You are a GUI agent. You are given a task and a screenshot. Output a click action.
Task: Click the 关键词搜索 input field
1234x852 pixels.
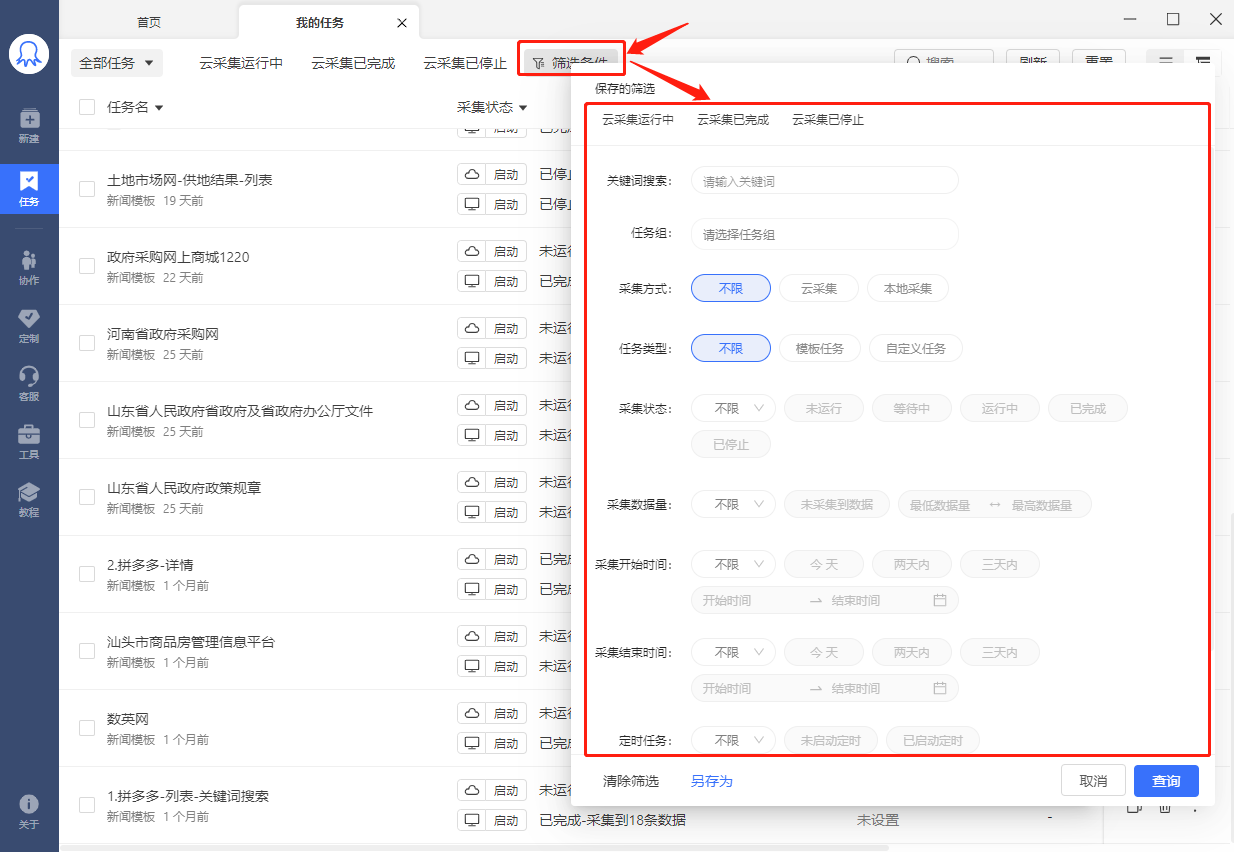coord(825,180)
